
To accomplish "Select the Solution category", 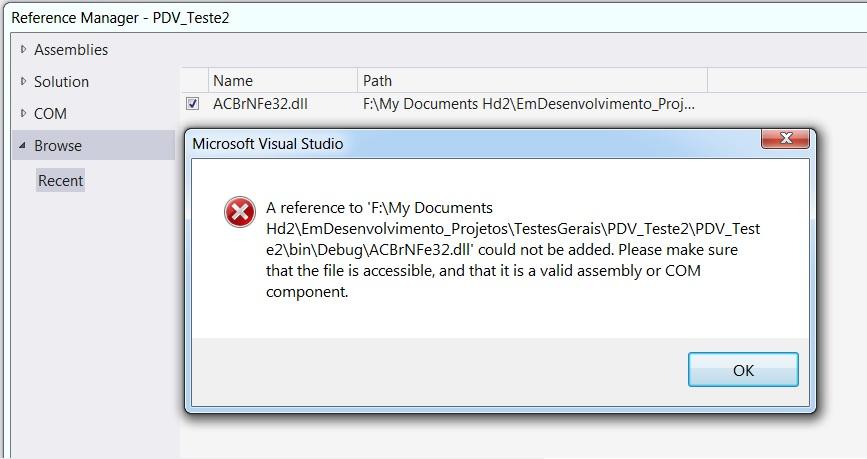I will tap(61, 82).
